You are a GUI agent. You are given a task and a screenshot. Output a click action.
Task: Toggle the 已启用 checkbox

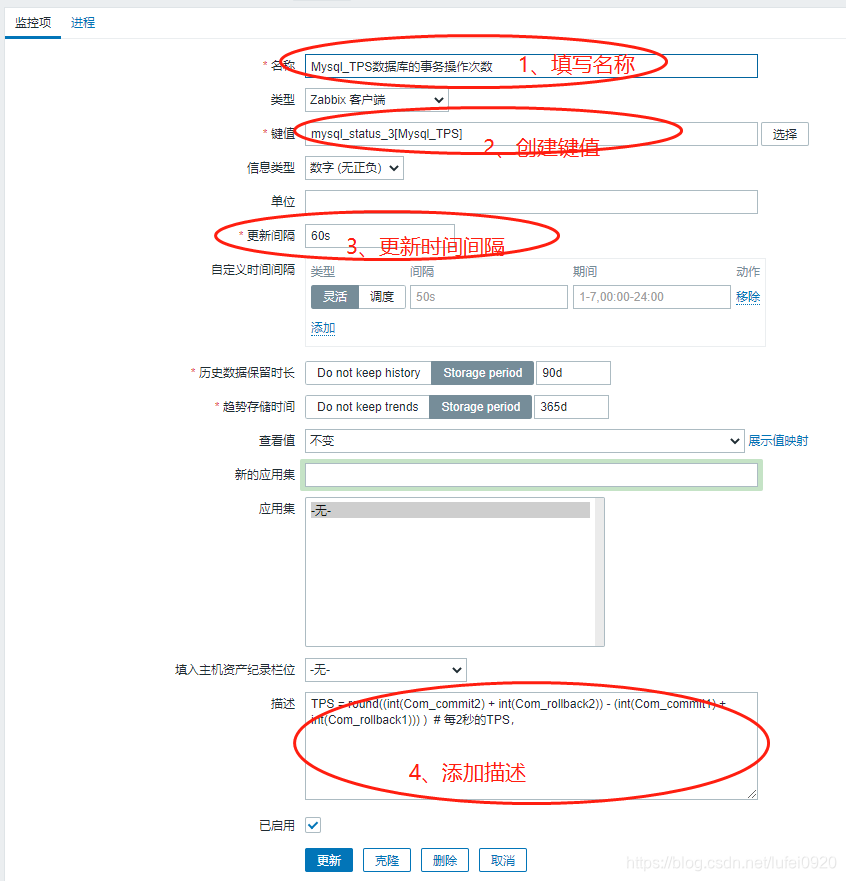click(x=313, y=825)
